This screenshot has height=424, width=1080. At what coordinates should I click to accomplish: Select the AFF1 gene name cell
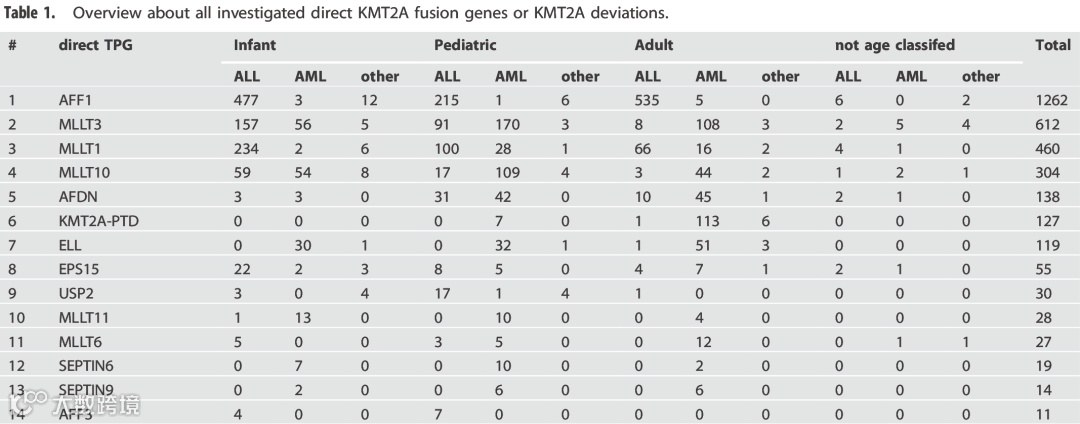point(75,100)
